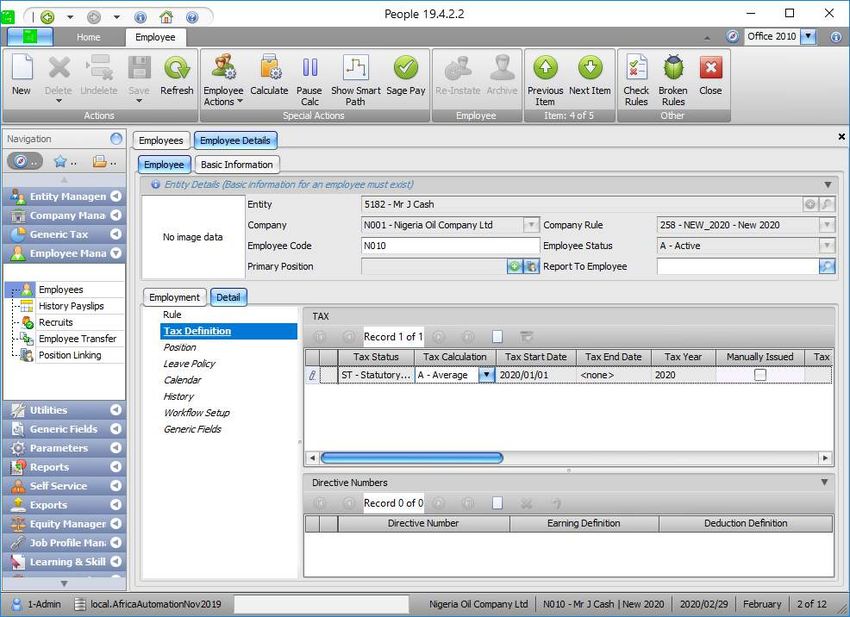The image size is (850, 617).
Task: Click the red Close button in the ribbon
Action: (x=710, y=76)
